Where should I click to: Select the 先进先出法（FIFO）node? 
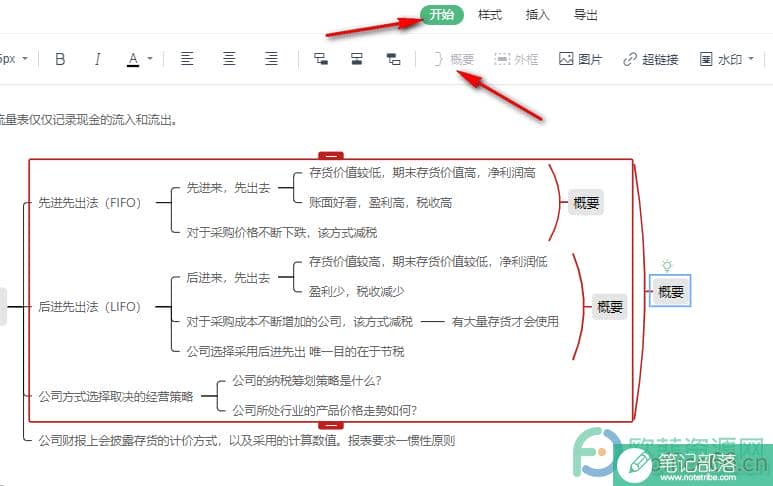click(x=90, y=203)
